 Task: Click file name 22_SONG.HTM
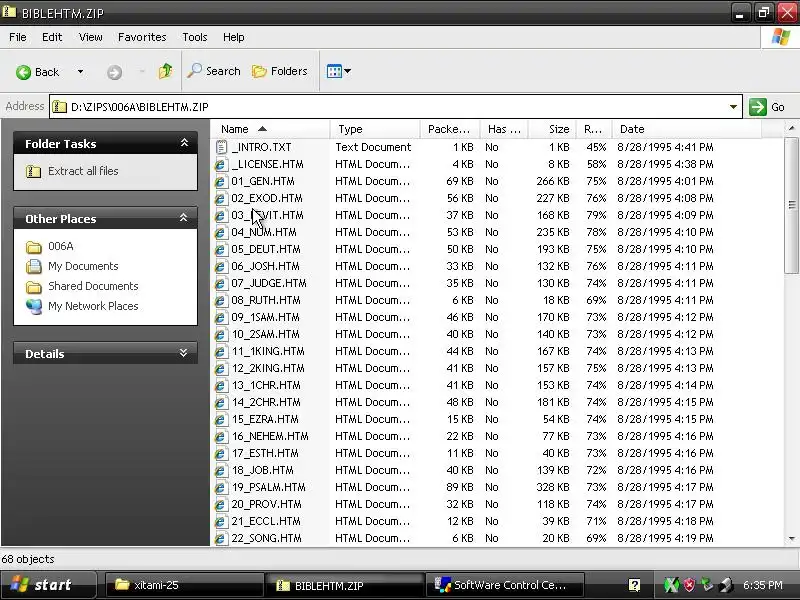tap(266, 538)
